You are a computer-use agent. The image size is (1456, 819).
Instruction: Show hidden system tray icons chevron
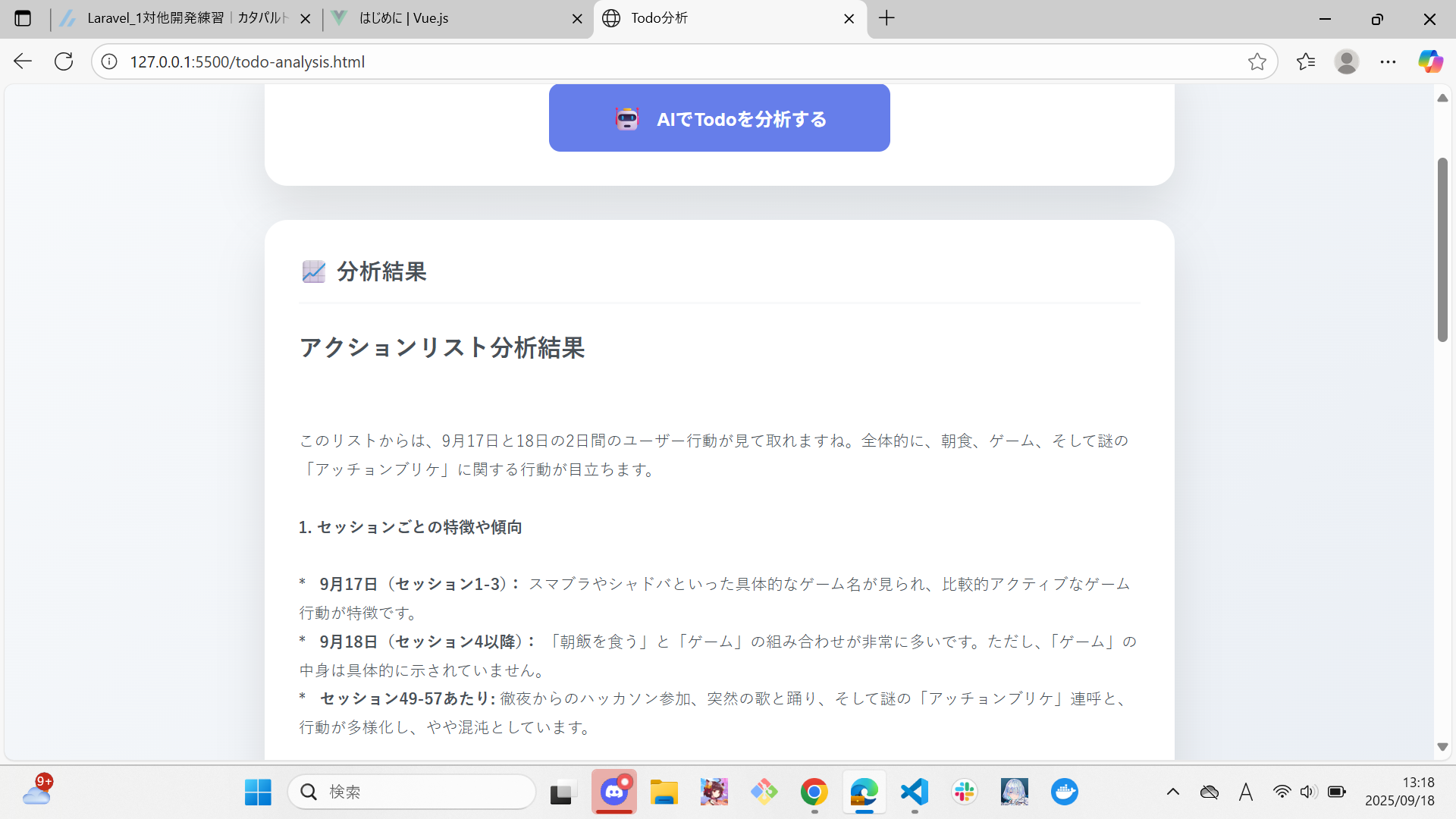[1172, 792]
